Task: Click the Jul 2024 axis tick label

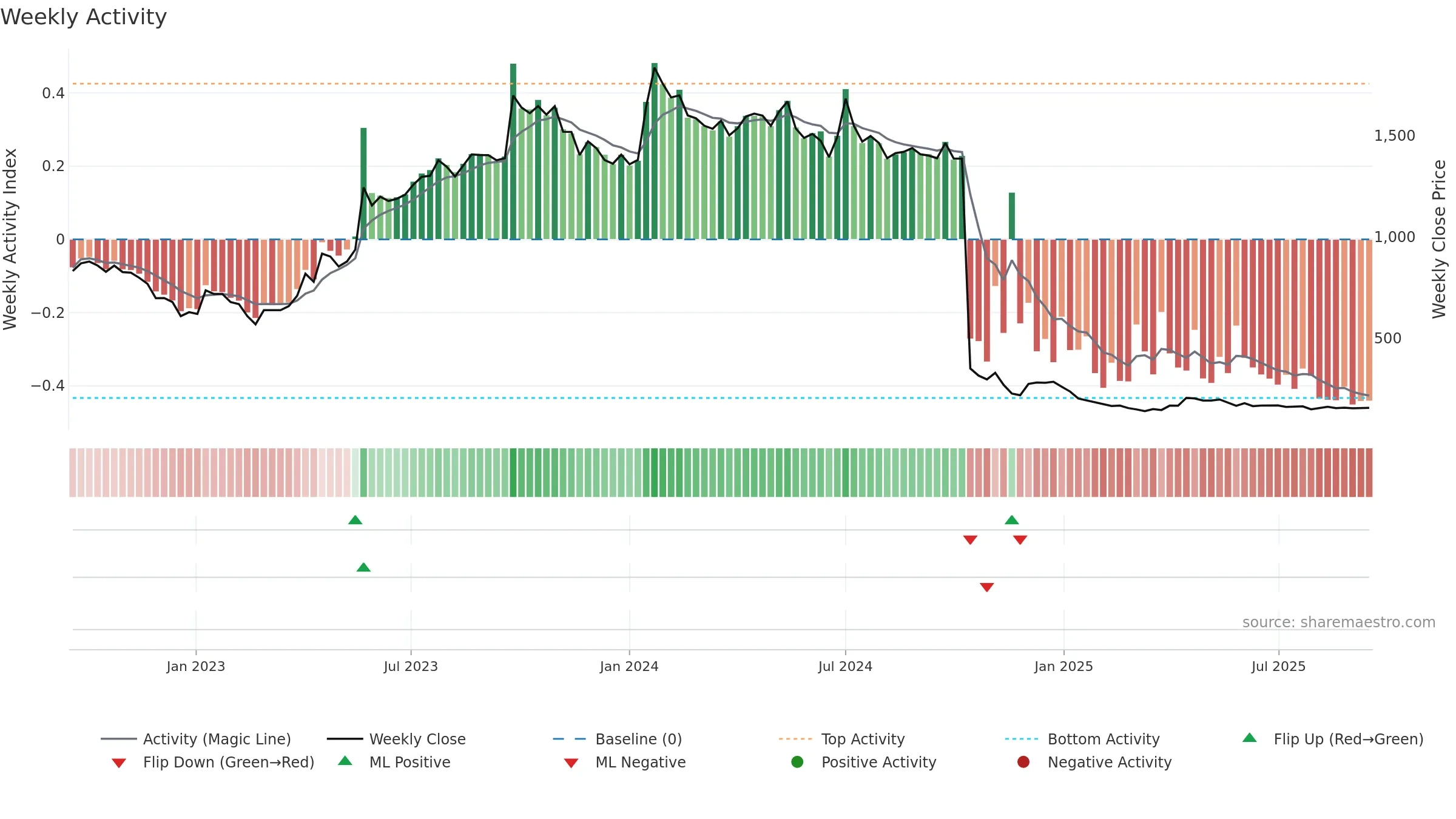Action: [x=845, y=667]
